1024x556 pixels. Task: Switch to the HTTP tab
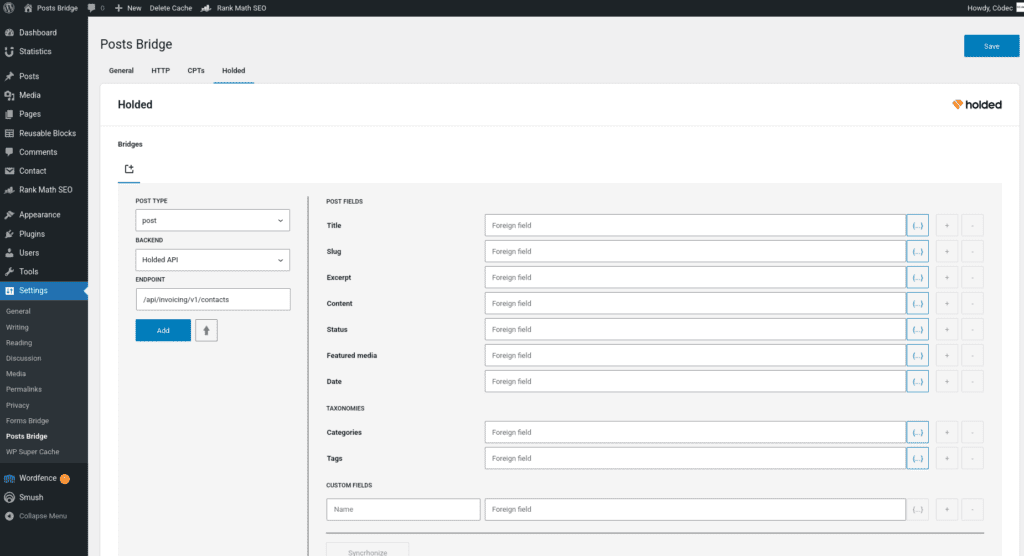160,71
